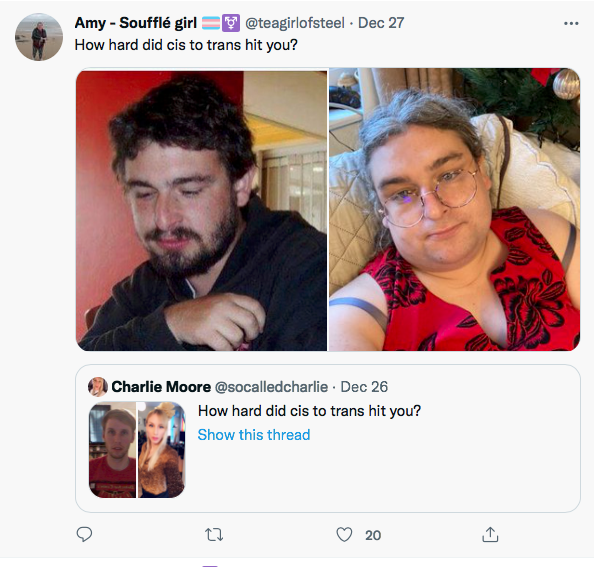View left photo of bearded man

pyautogui.click(x=202, y=210)
